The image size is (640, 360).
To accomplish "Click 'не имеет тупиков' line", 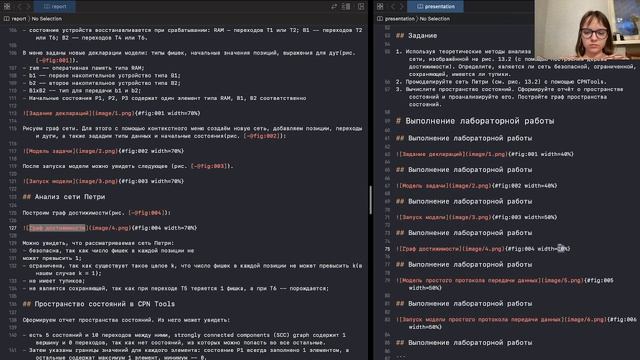I will tap(54, 281).
